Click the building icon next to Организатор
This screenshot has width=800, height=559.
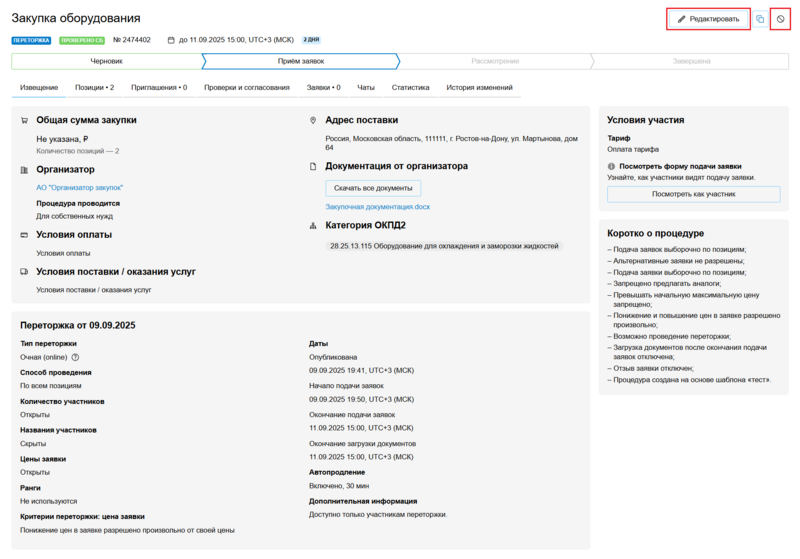[x=25, y=170]
